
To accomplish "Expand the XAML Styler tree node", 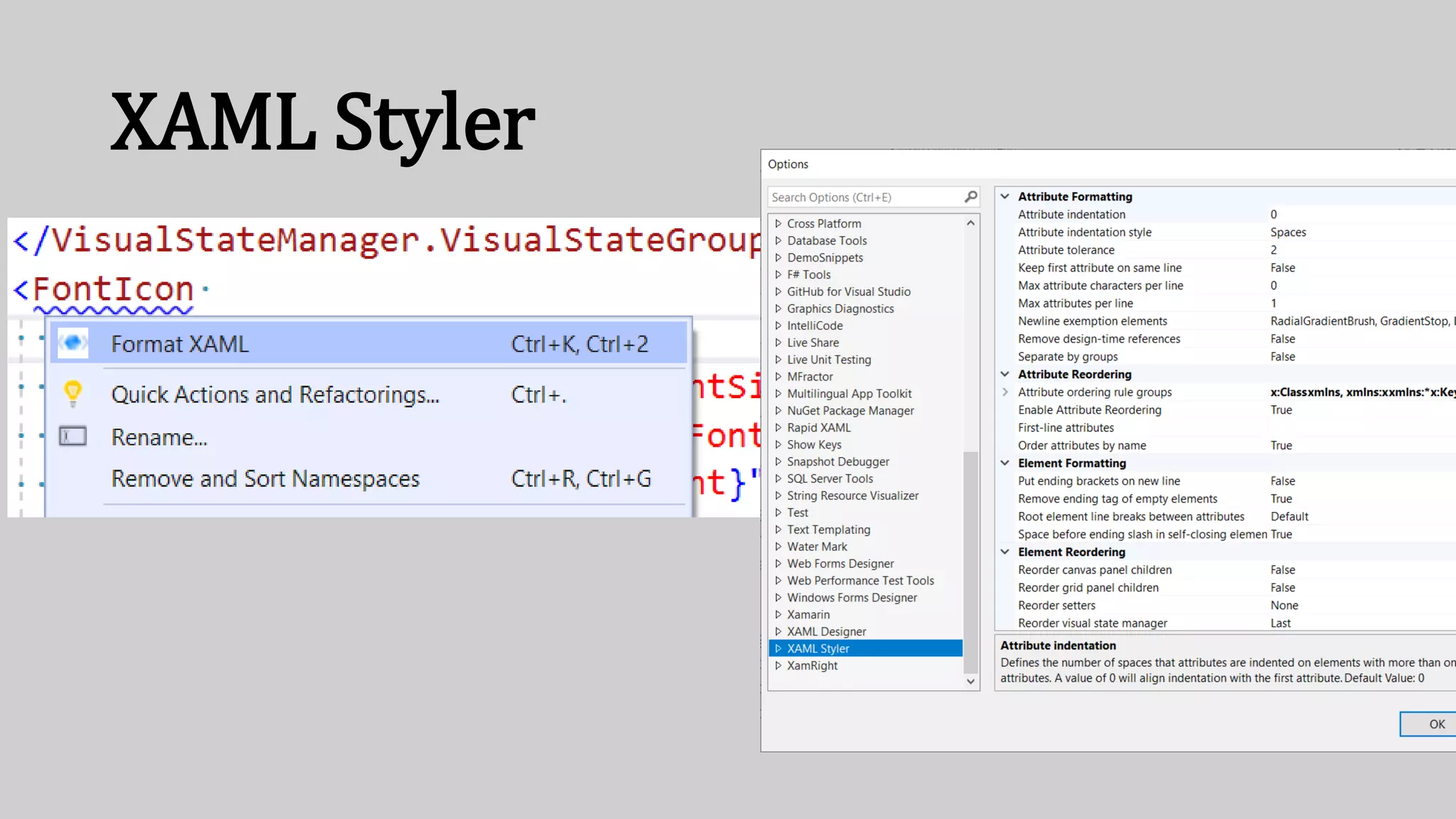I will (778, 648).
